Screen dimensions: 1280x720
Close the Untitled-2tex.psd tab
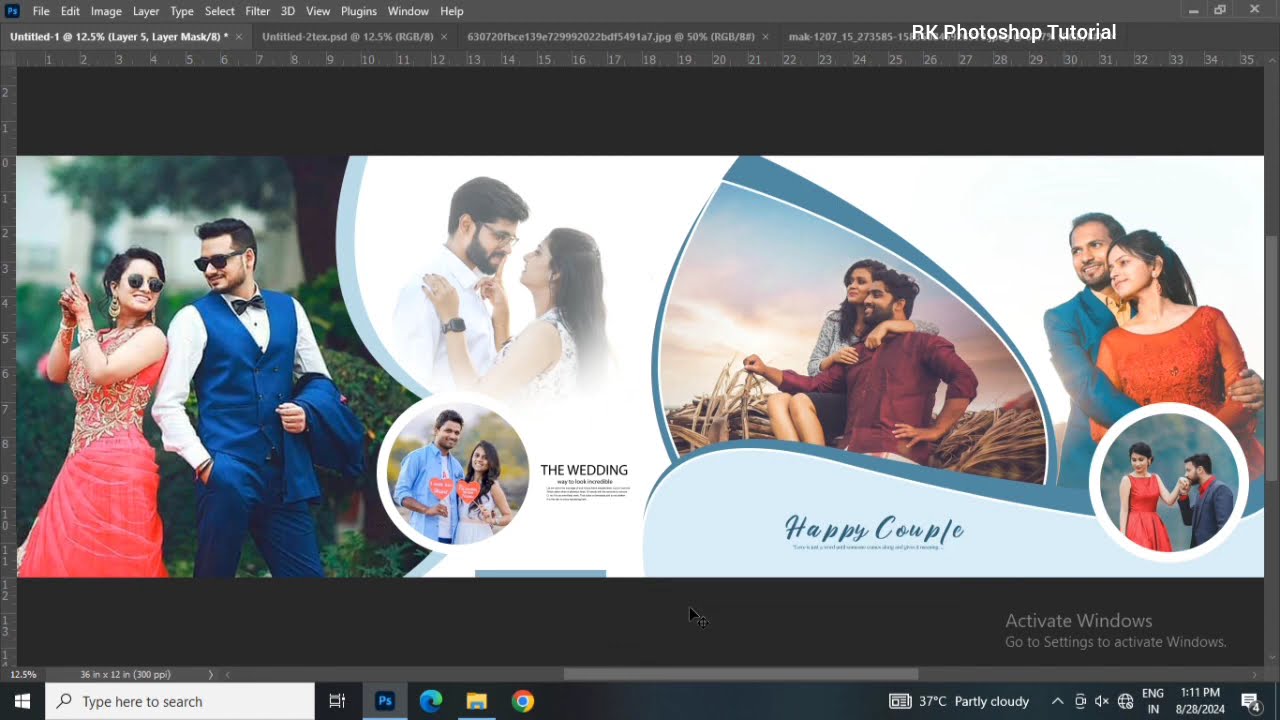click(444, 37)
